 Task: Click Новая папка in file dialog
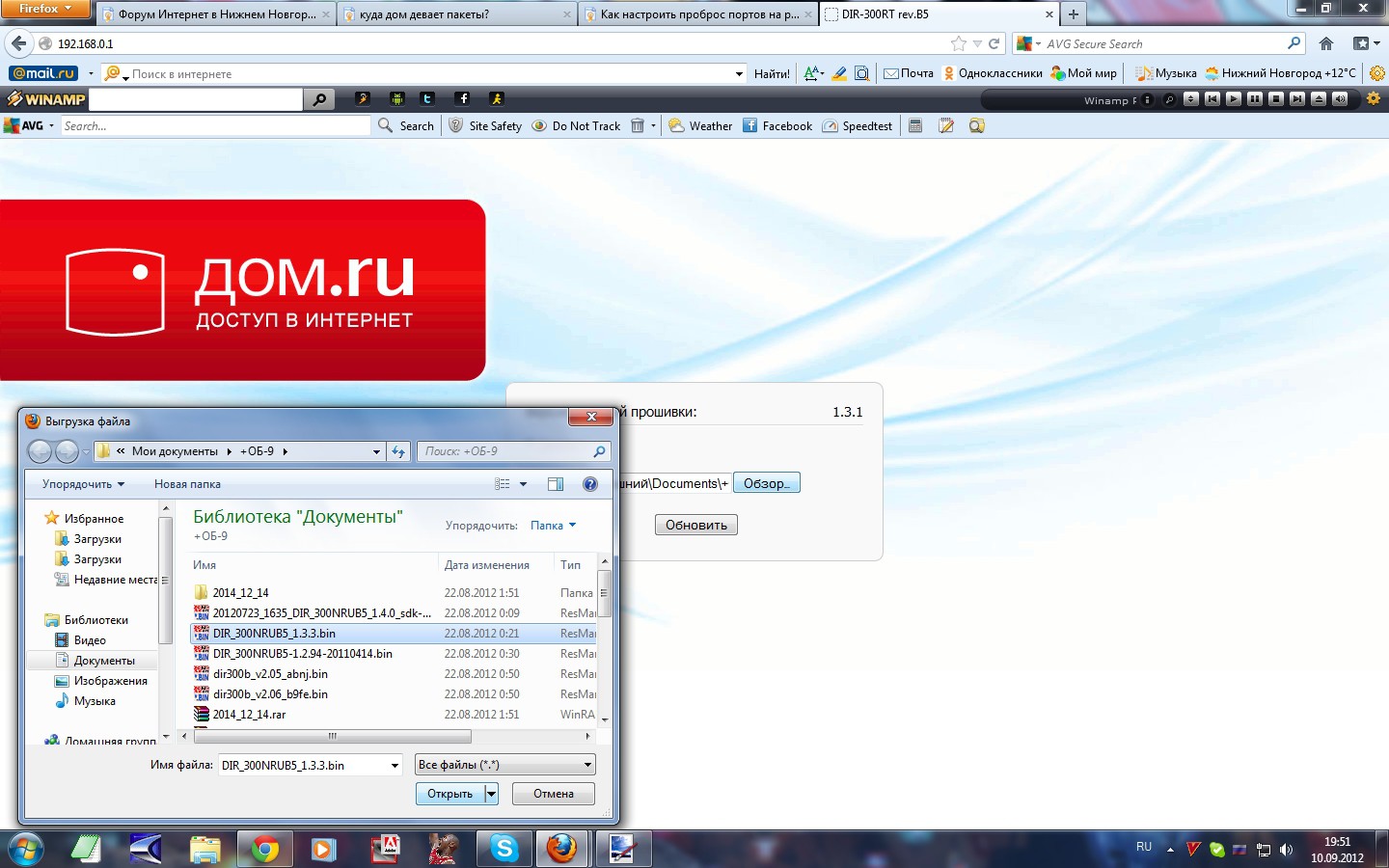tap(187, 484)
